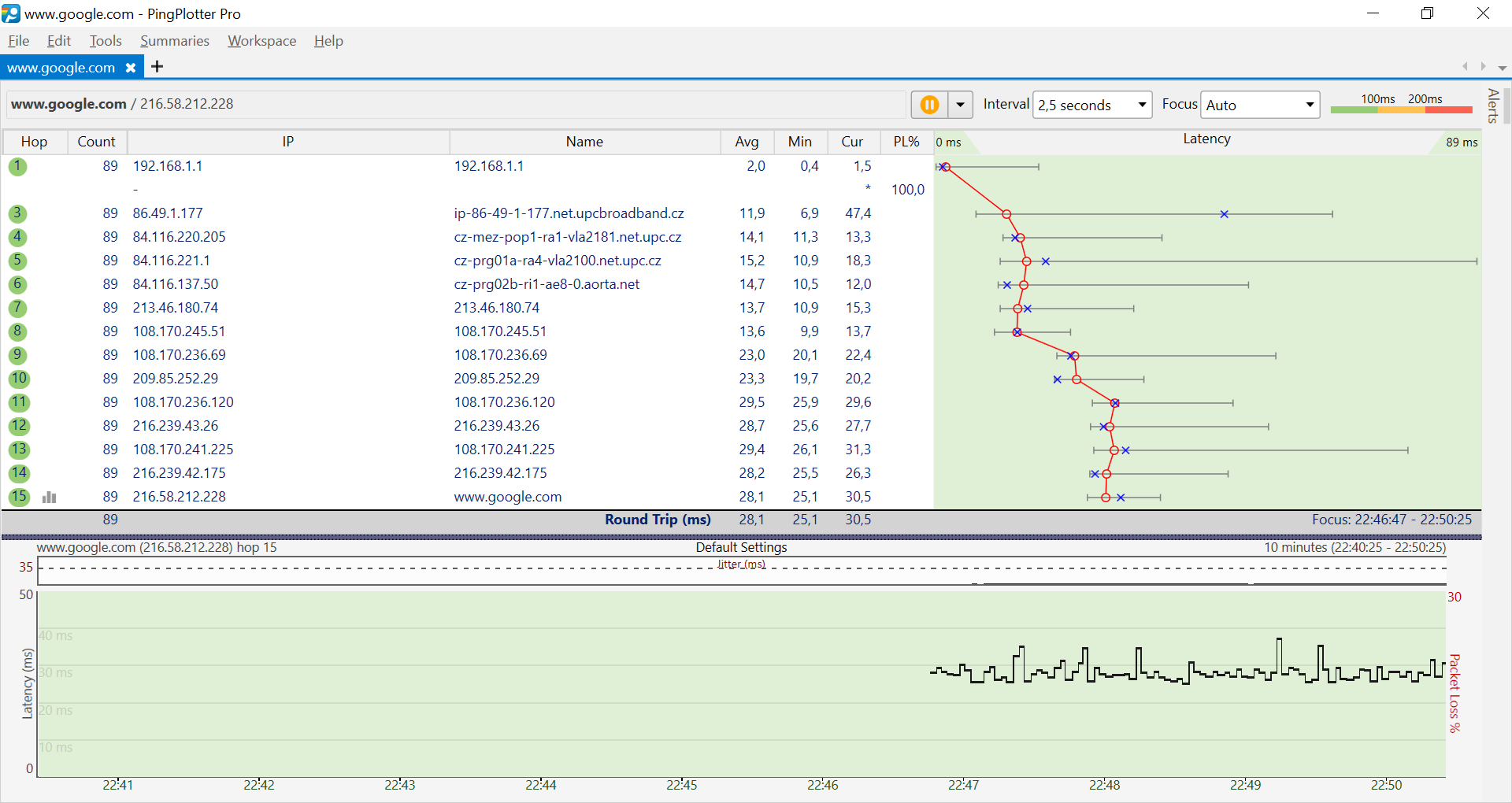Image resolution: width=1512 pixels, height=803 pixels.
Task: Open the Interval 2,5 seconds dropdown
Action: click(x=1092, y=105)
